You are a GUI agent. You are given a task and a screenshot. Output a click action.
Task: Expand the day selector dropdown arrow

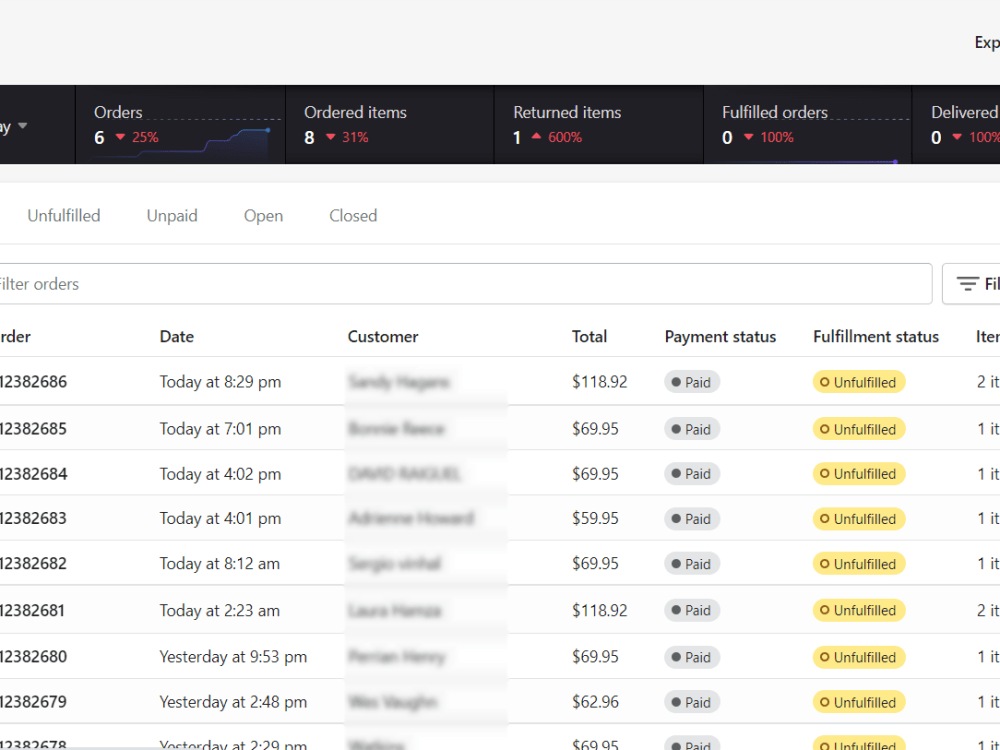pyautogui.click(x=23, y=125)
